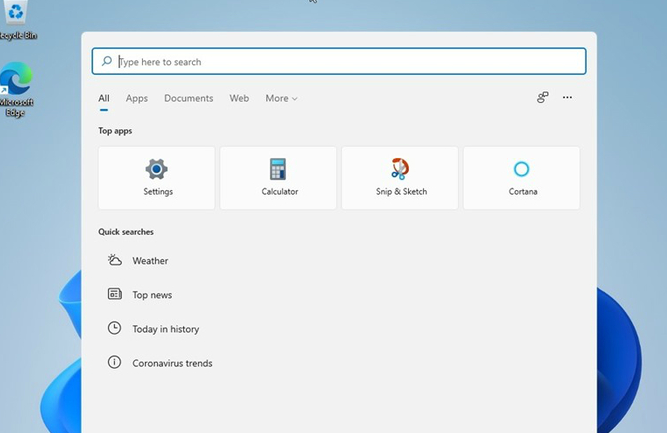Open the Snip & Sketch tile
The height and width of the screenshot is (433, 667).
[400, 178]
